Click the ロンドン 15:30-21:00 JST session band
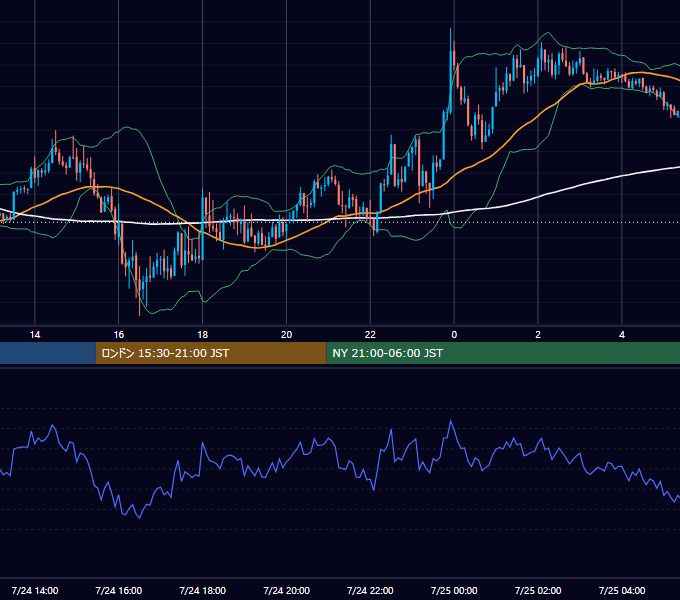Viewport: 680px width, 600px height. pos(211,353)
